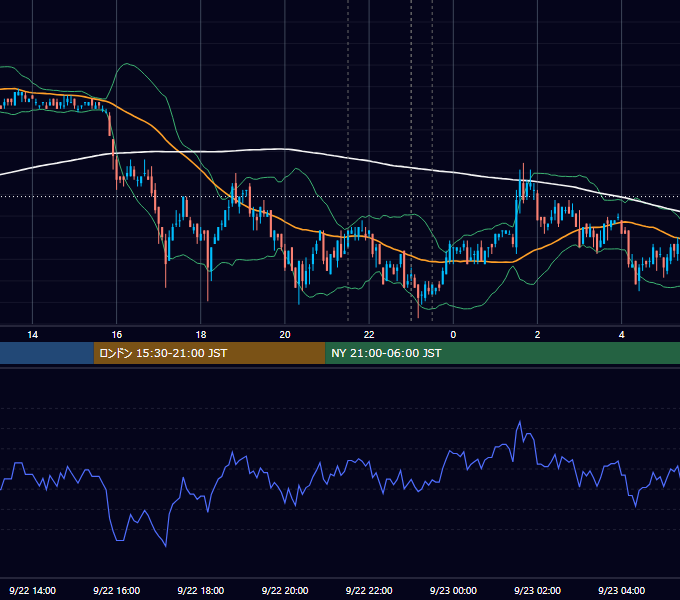Select the 0 hour axis label
Viewport: 680px width, 600px height.
pos(453,335)
